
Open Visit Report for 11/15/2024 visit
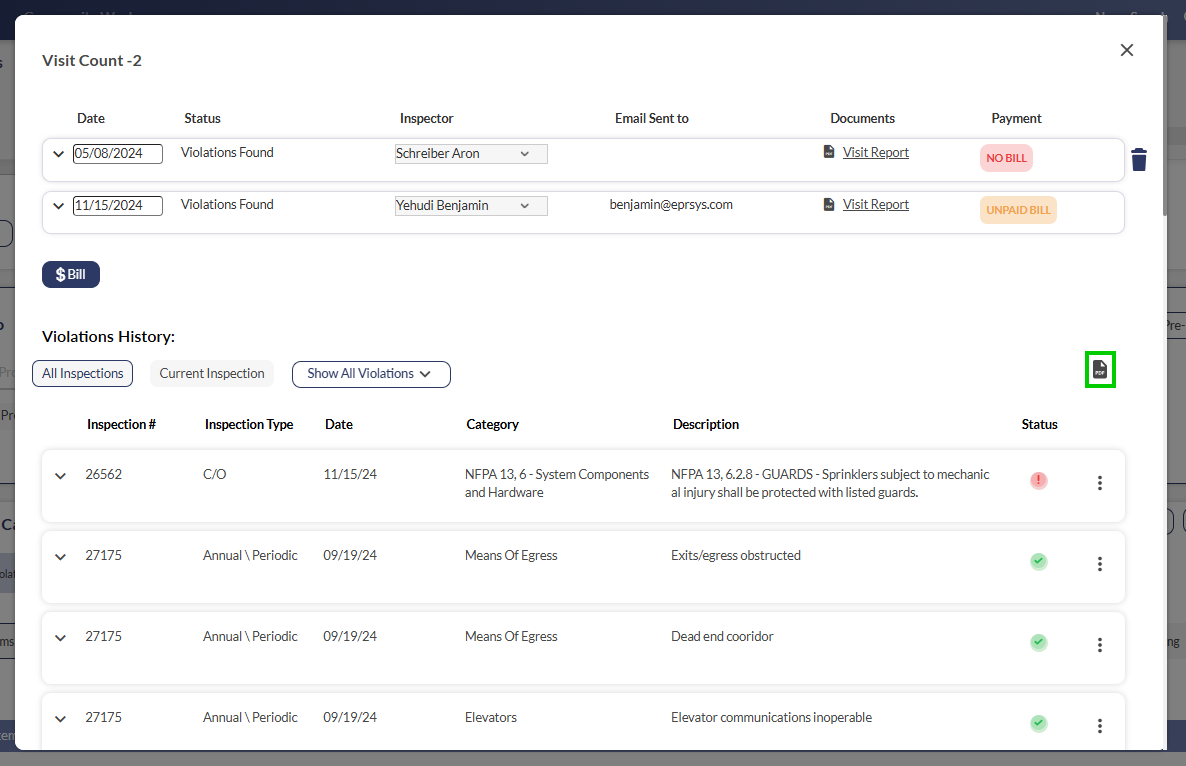tap(875, 205)
